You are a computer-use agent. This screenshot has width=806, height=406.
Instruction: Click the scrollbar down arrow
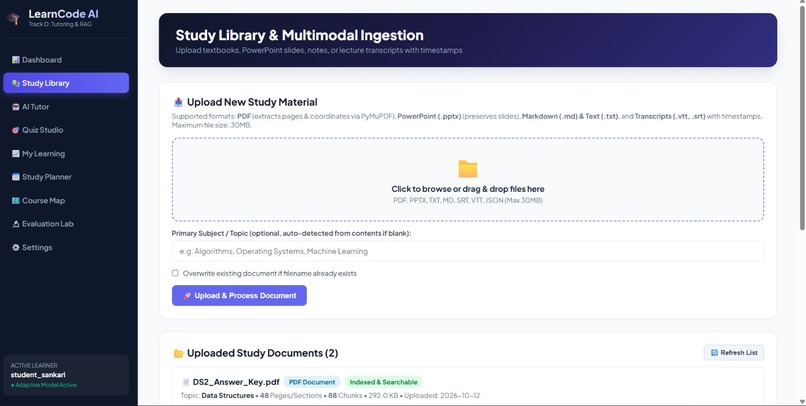[x=802, y=401]
